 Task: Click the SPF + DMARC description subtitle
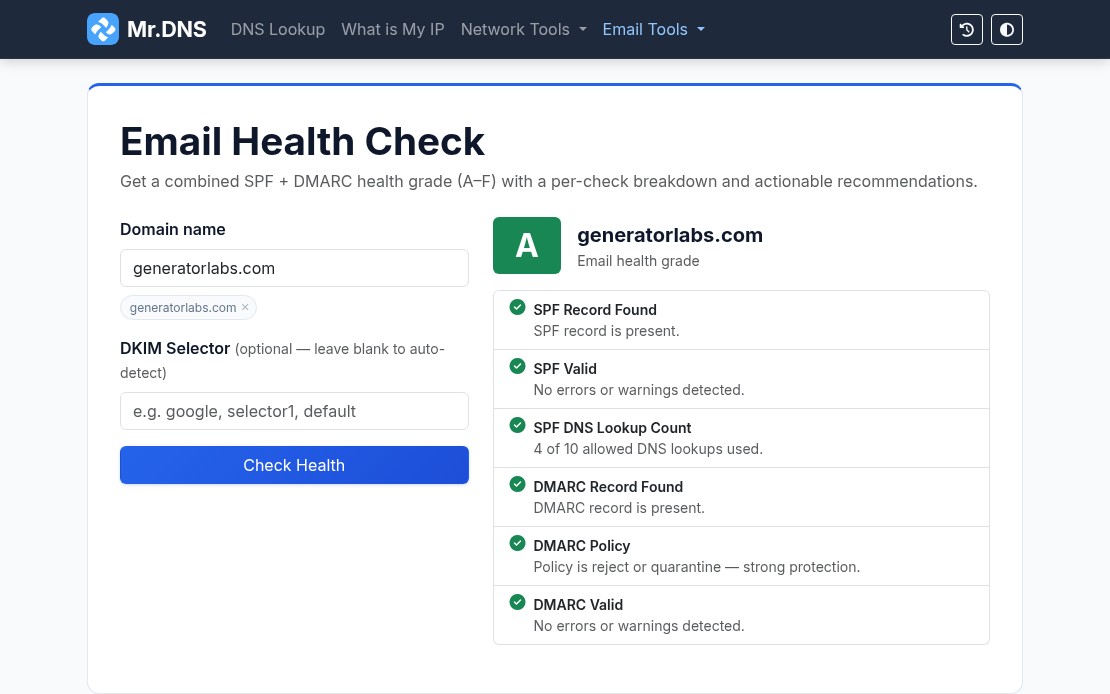(549, 181)
